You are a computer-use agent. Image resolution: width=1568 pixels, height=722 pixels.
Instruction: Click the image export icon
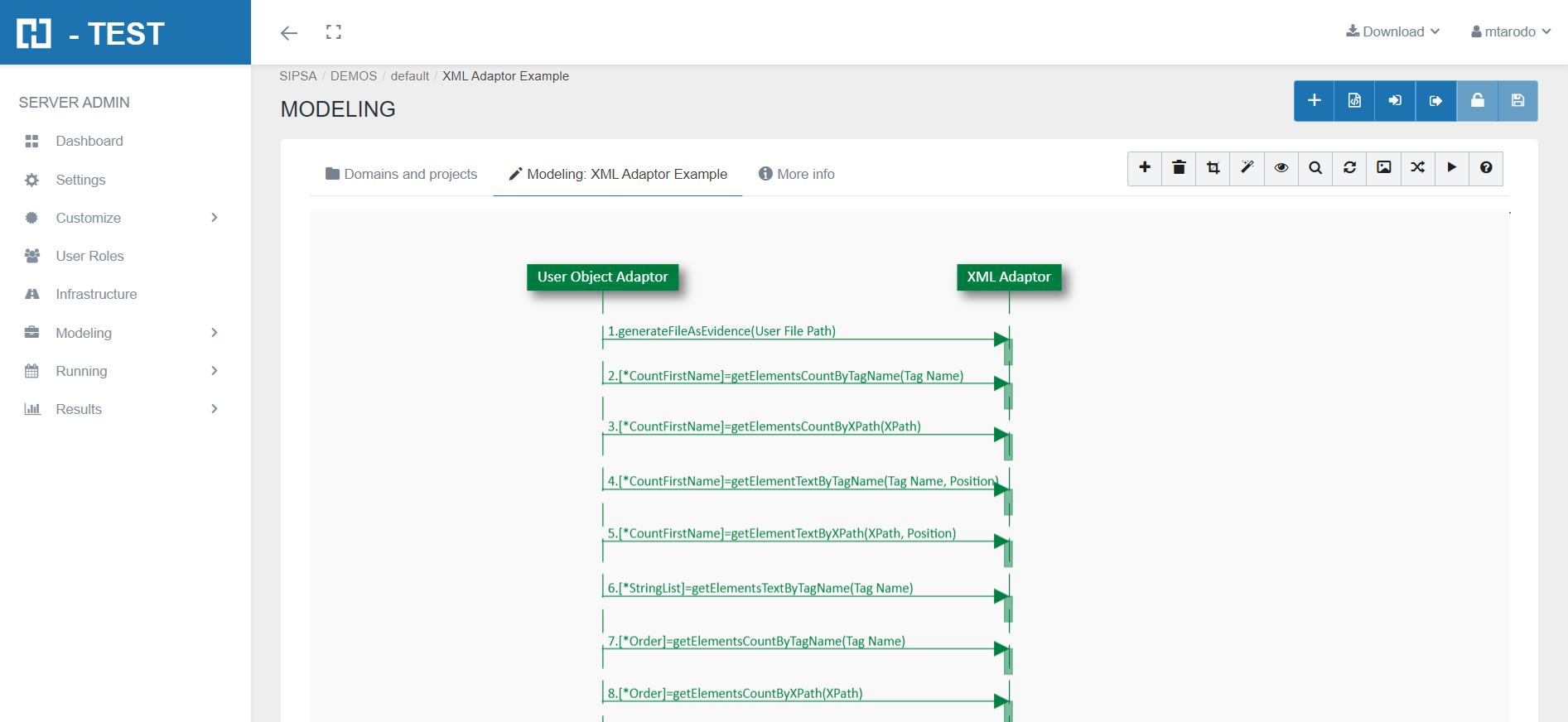coord(1384,168)
